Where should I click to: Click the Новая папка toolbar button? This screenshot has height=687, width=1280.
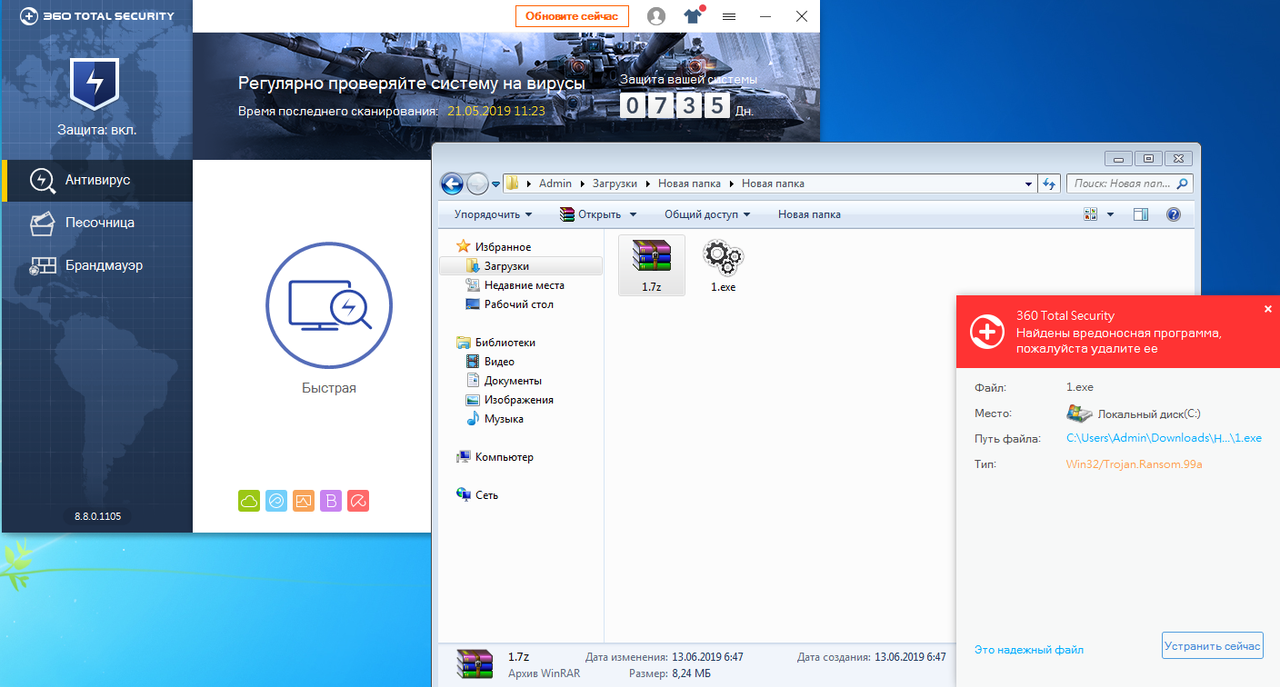point(809,214)
